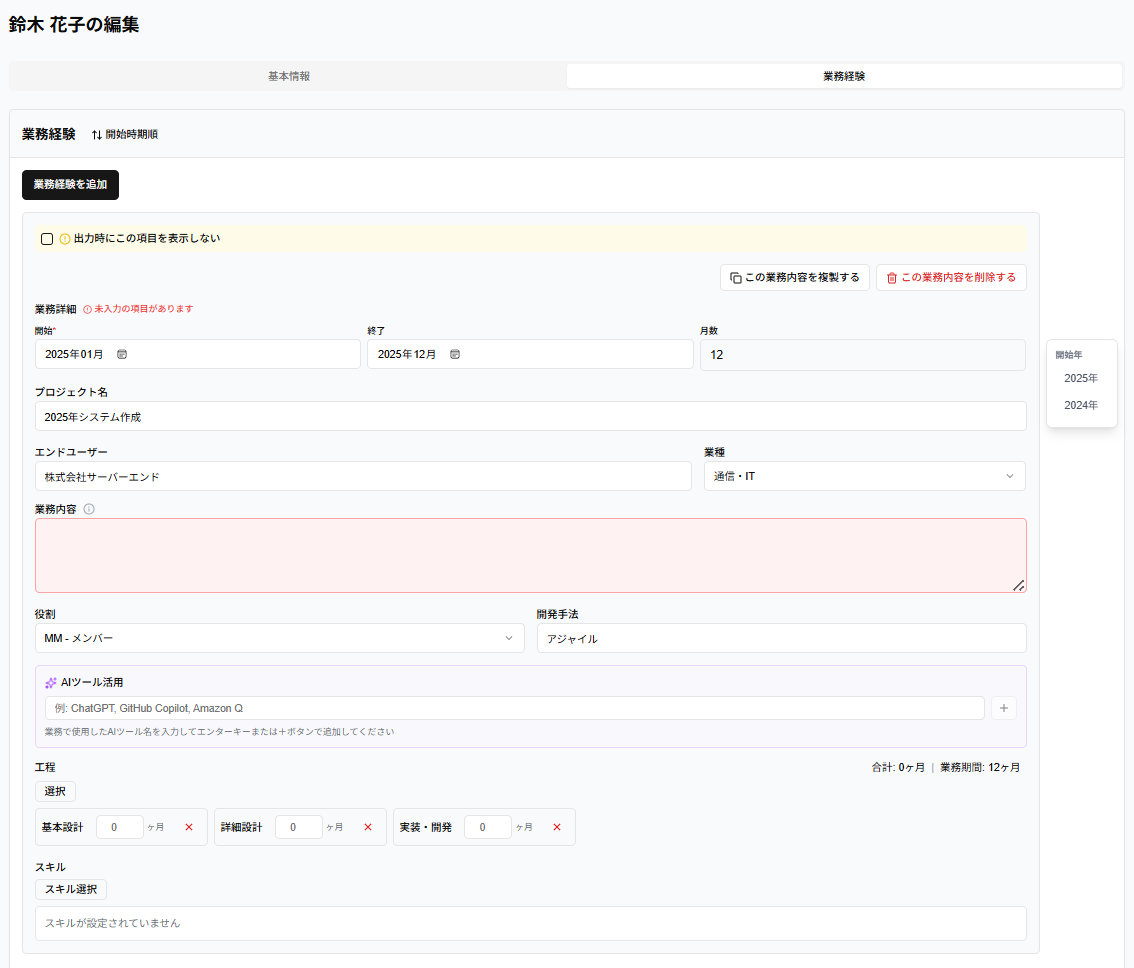Switch to the 基本情報 tab
1134x968 pixels.
point(289,76)
